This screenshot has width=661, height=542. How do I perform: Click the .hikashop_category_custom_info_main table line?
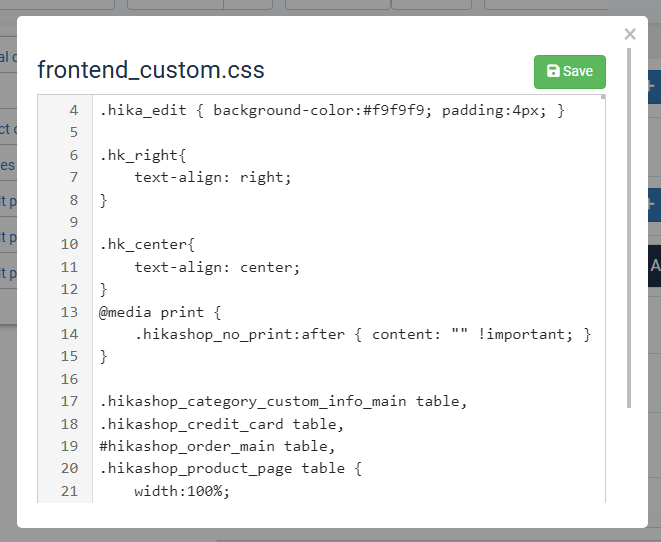[x=283, y=401]
